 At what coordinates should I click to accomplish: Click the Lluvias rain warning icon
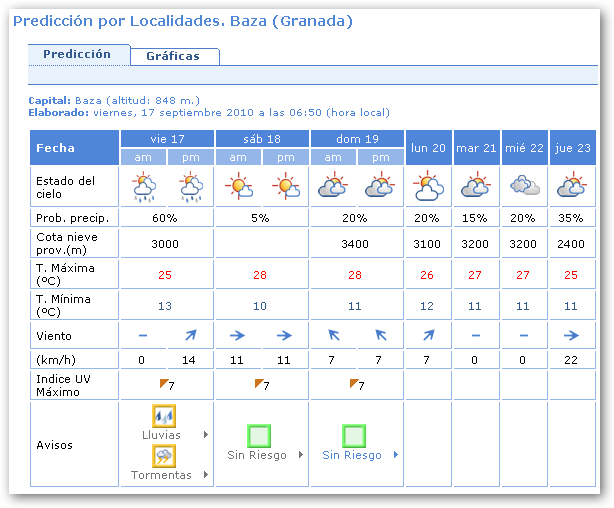click(165, 416)
